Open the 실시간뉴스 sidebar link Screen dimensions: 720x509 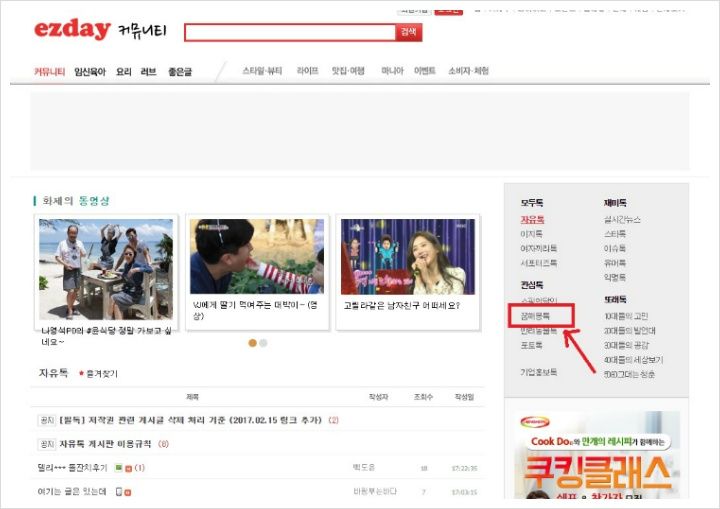click(x=622, y=220)
